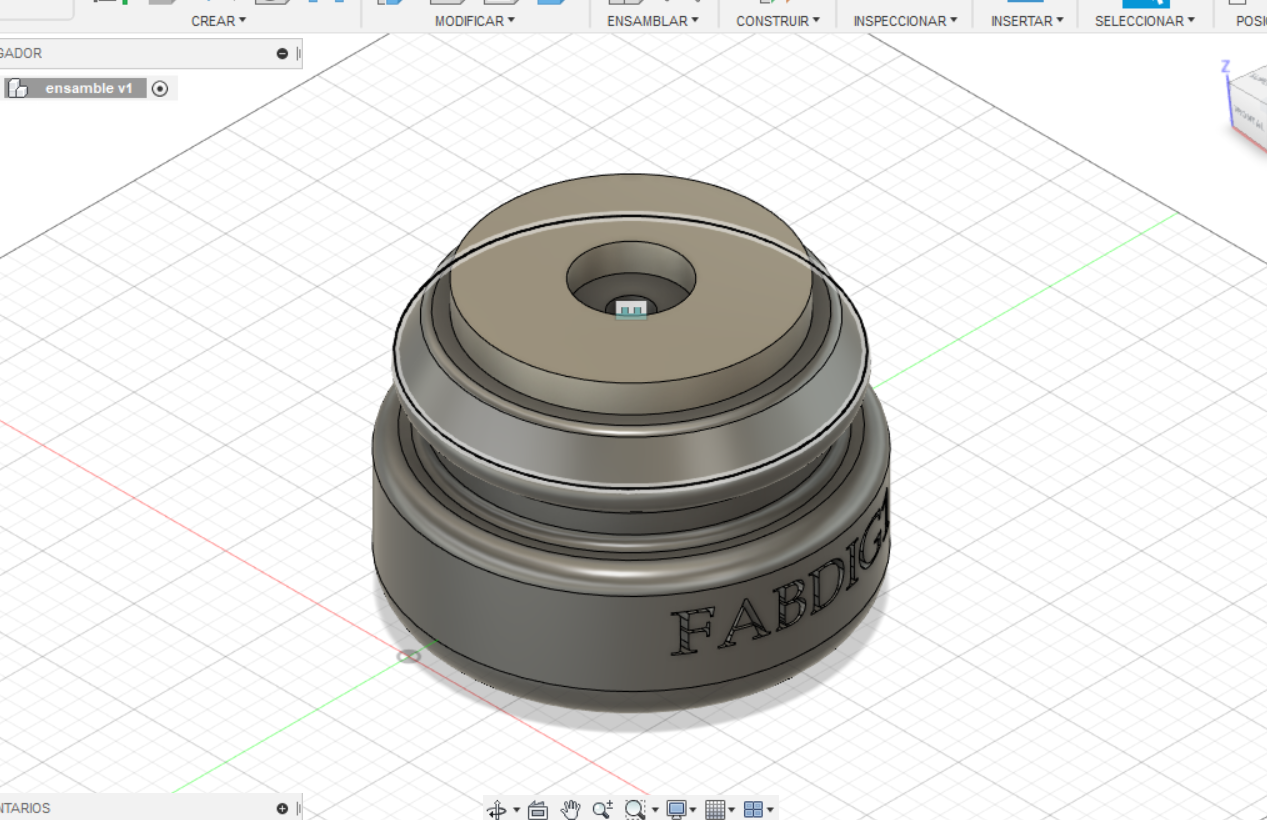Select the Zoom Window fit tool
Viewport: 1267px width, 820px height.
[634, 809]
